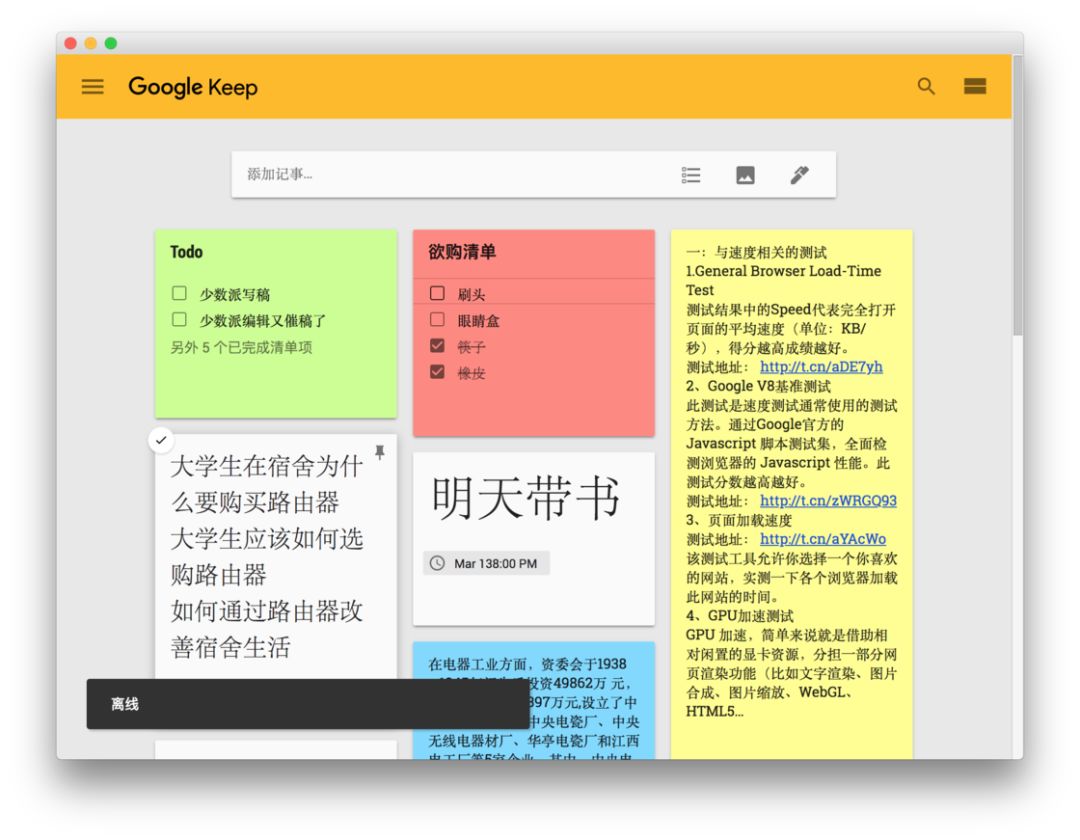Create a new image note icon
This screenshot has height=840, width=1080.
tap(745, 175)
